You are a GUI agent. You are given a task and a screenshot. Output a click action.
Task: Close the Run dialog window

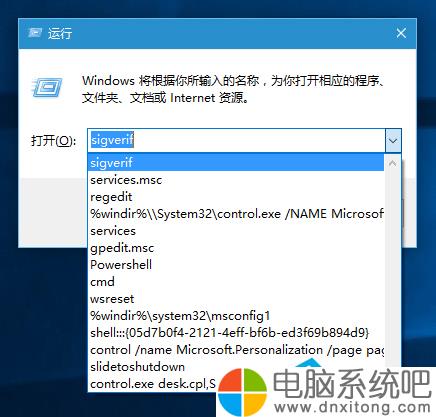[x=401, y=33]
